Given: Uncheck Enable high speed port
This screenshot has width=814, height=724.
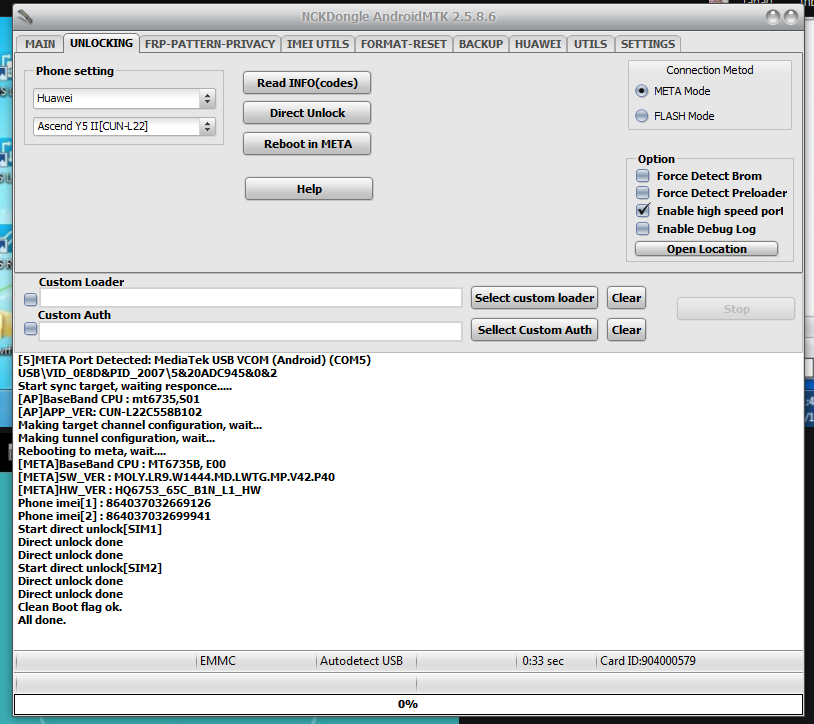Looking at the screenshot, I should 643,211.
